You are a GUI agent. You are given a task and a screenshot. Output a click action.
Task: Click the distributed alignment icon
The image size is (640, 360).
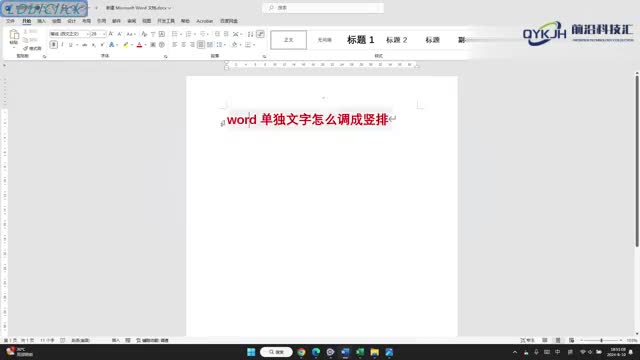point(209,45)
